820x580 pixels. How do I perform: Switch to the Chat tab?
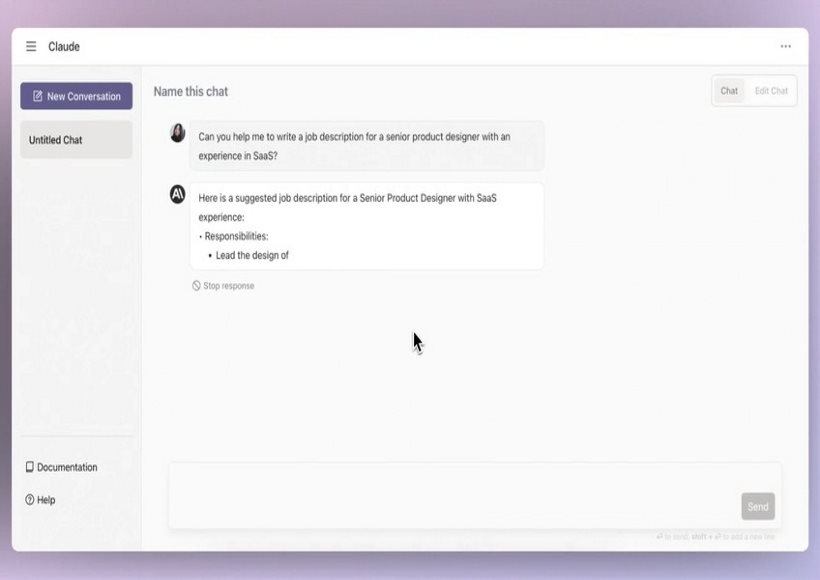[729, 91]
